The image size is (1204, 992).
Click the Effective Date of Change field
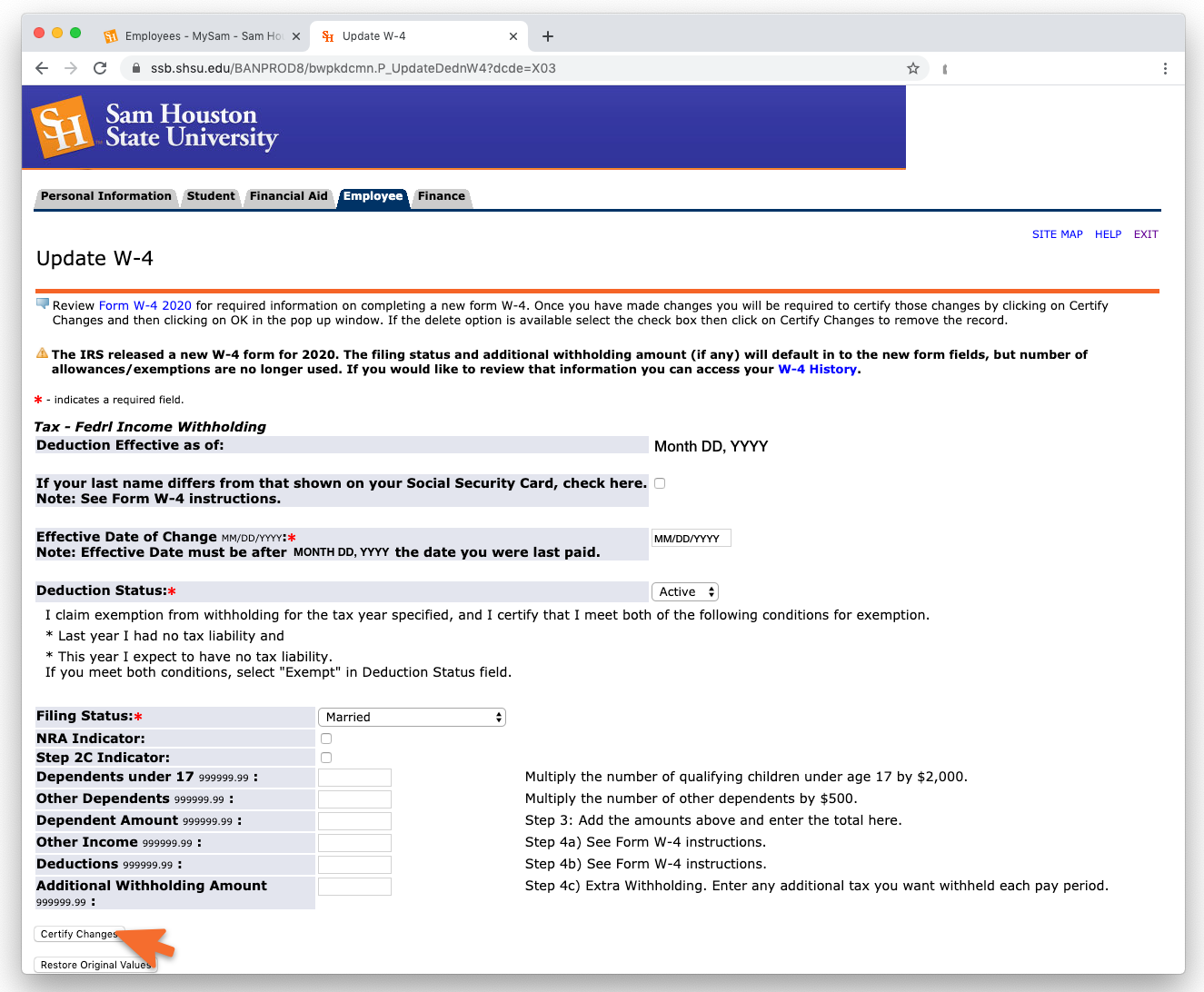coord(691,538)
